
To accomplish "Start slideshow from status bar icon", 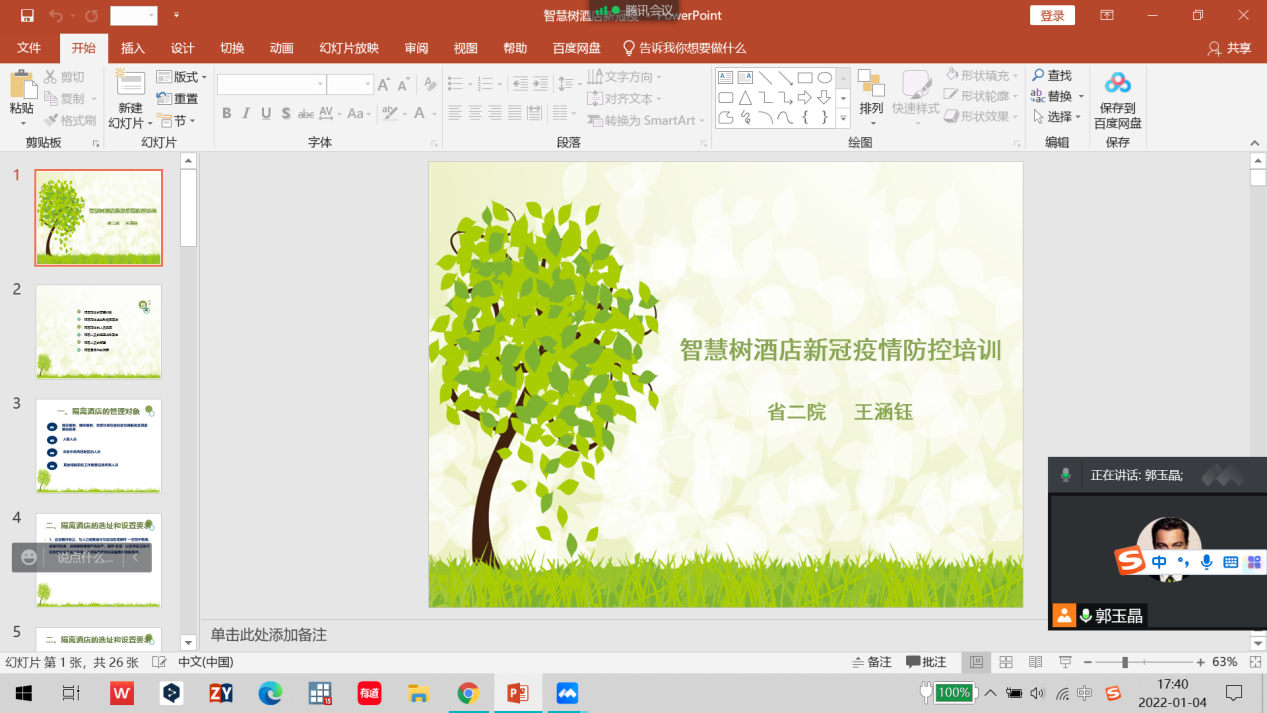I will 1065,662.
